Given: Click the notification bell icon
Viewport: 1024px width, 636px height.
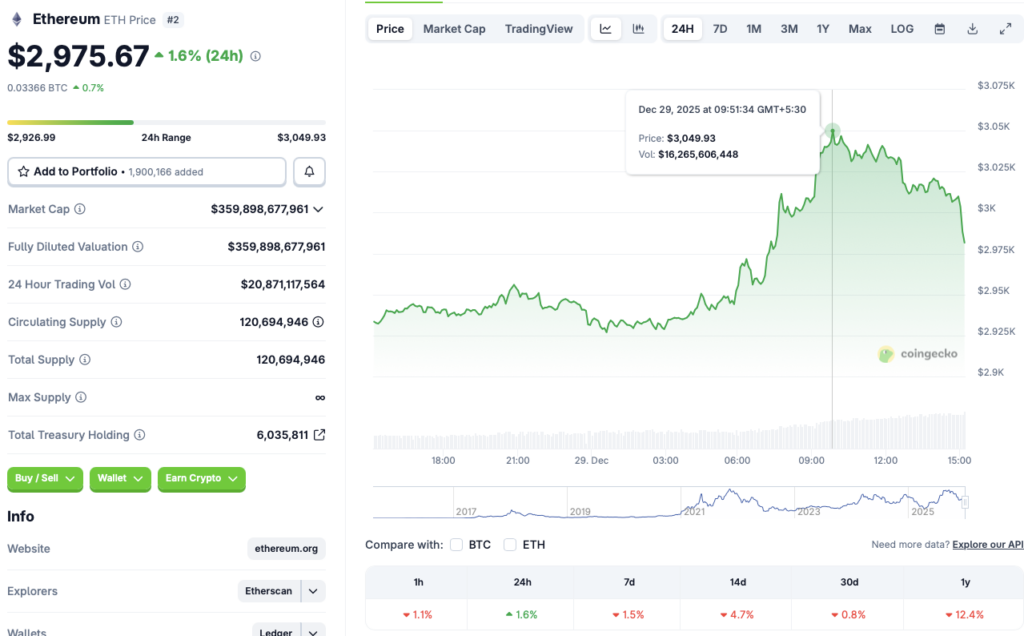Looking at the screenshot, I should click(x=309, y=171).
